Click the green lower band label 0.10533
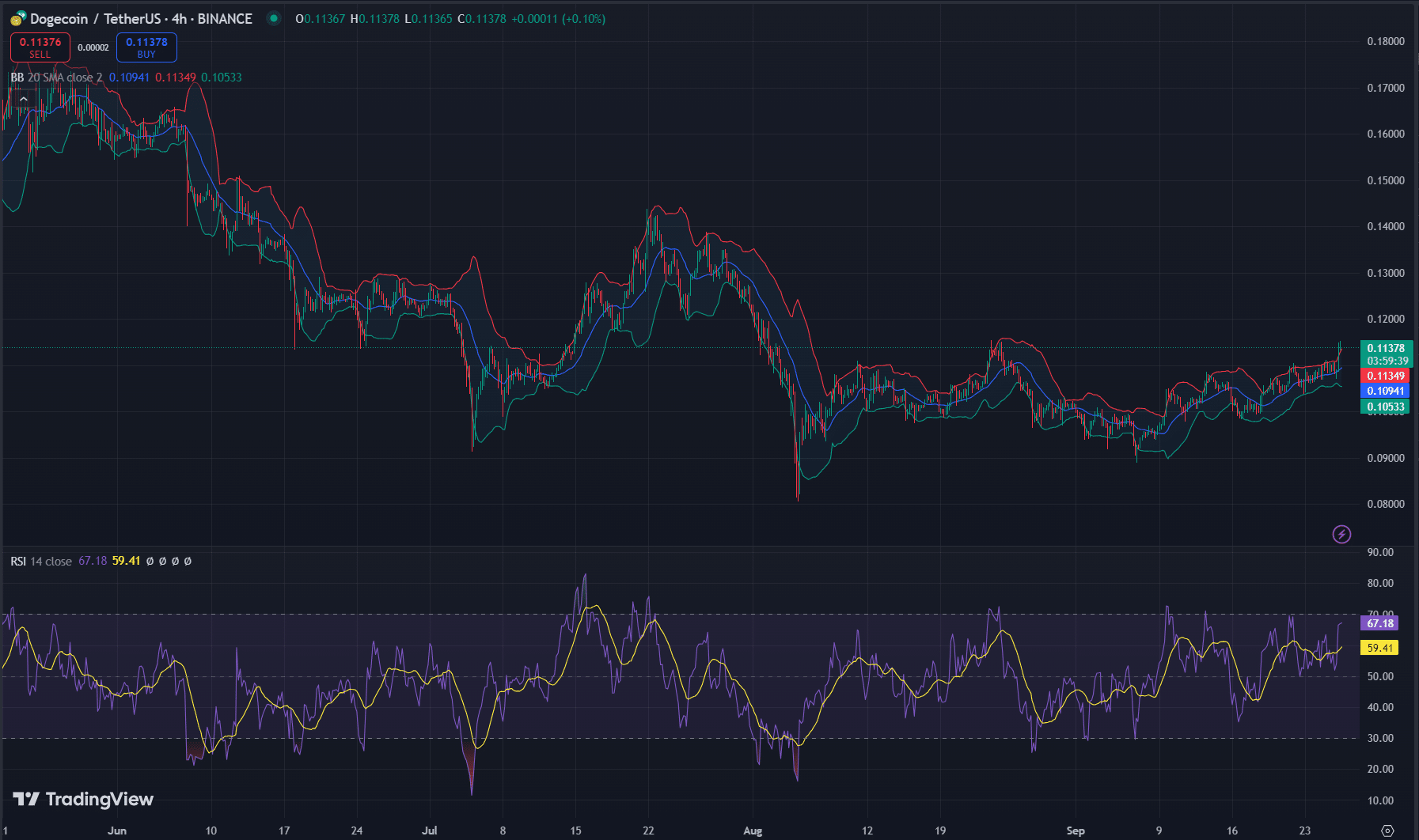 tap(1386, 407)
